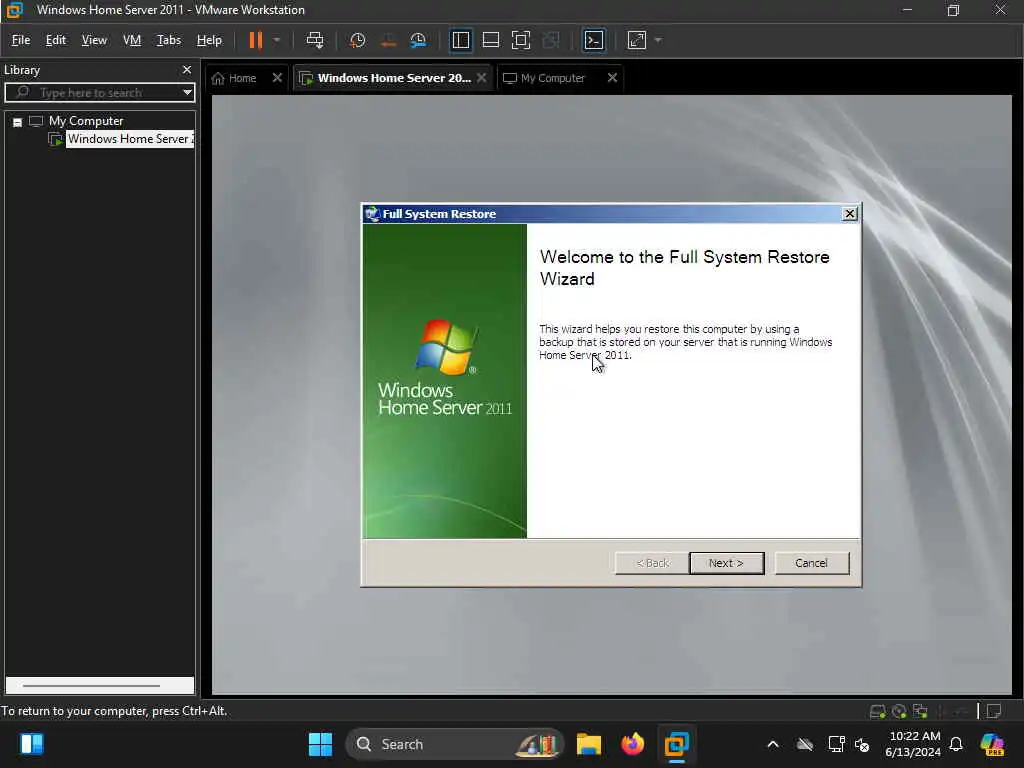Show hidden system tray icons
The width and height of the screenshot is (1024, 768).
point(773,744)
